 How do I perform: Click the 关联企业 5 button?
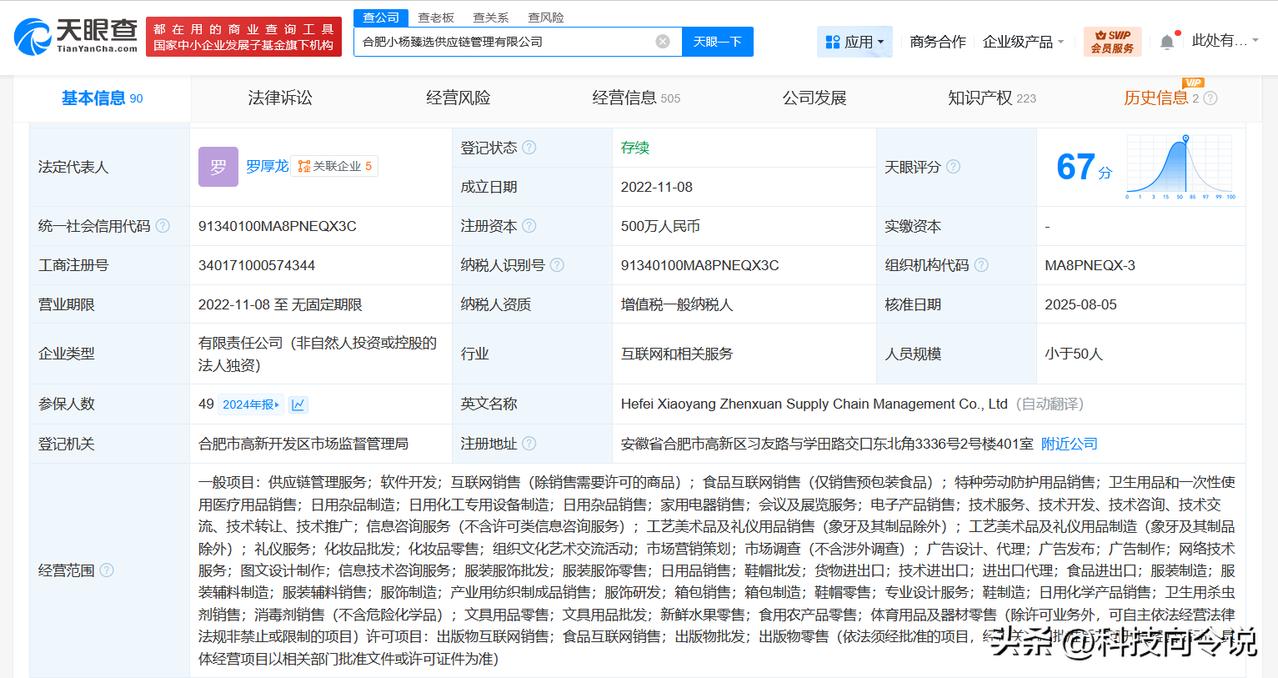click(x=335, y=166)
